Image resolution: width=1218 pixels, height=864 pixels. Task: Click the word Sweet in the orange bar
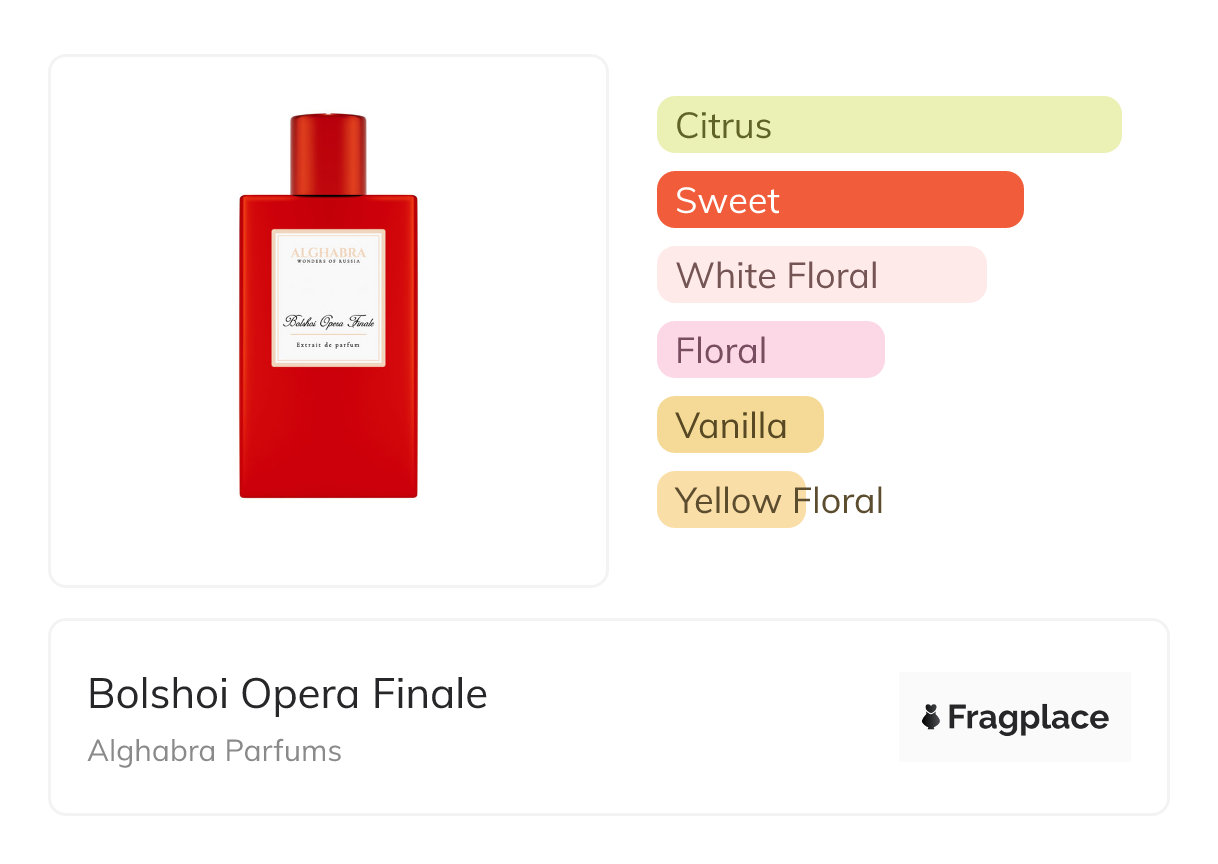[x=727, y=201]
